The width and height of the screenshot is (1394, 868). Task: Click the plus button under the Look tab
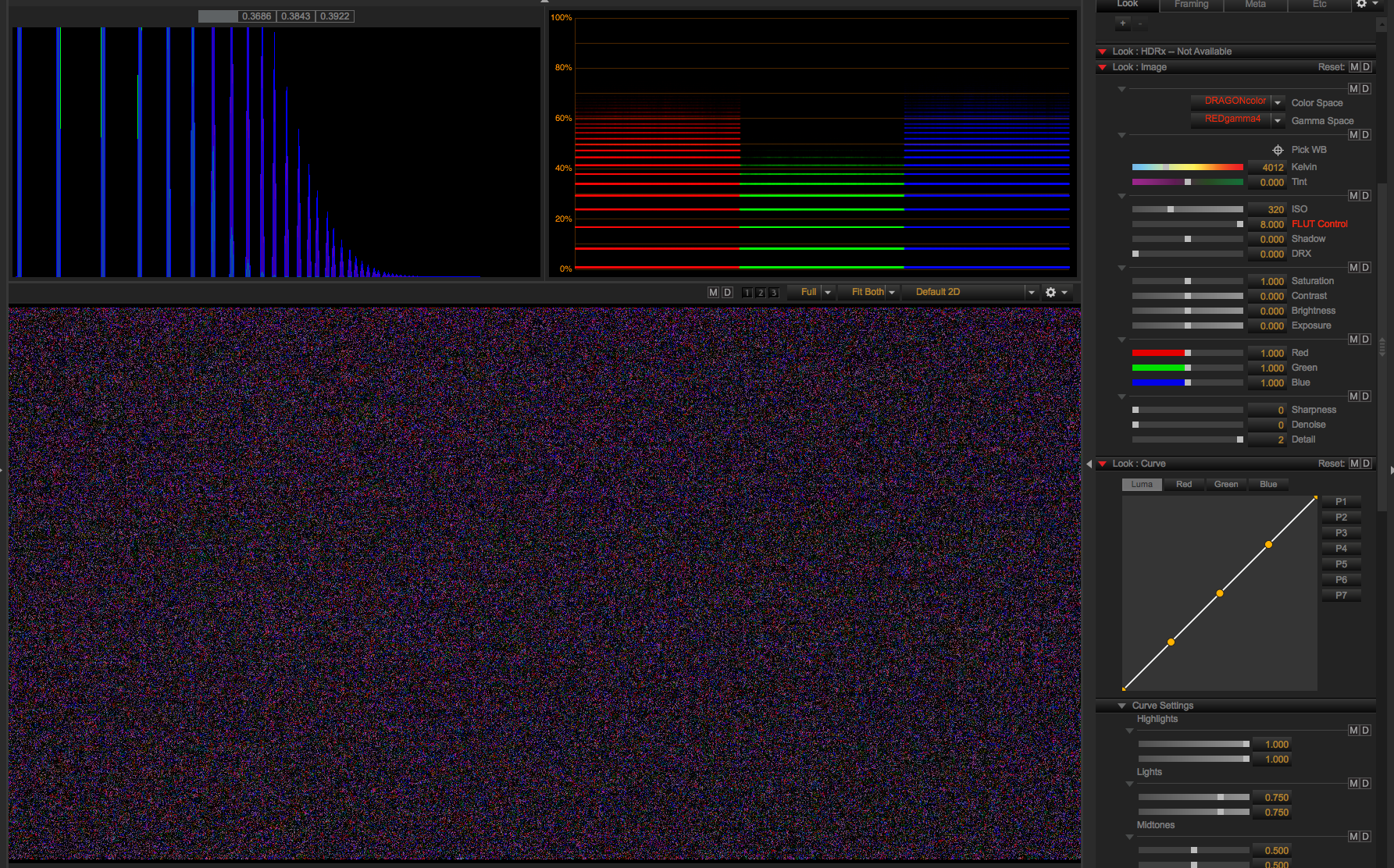[x=1122, y=23]
